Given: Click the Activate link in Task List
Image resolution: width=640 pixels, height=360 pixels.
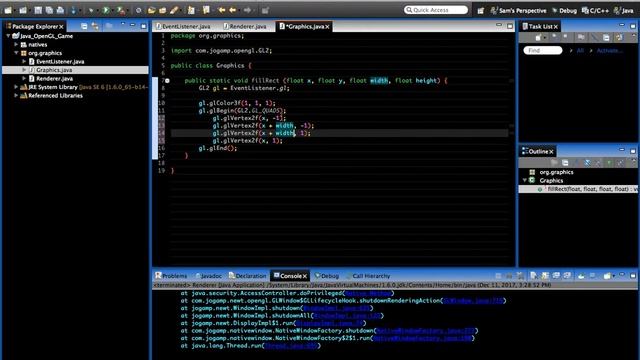Looking at the screenshot, I should (609, 51).
